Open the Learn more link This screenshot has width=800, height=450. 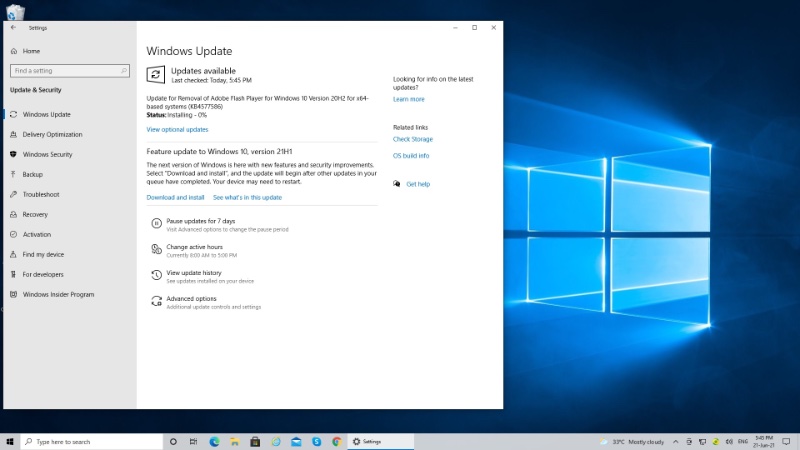(x=408, y=99)
